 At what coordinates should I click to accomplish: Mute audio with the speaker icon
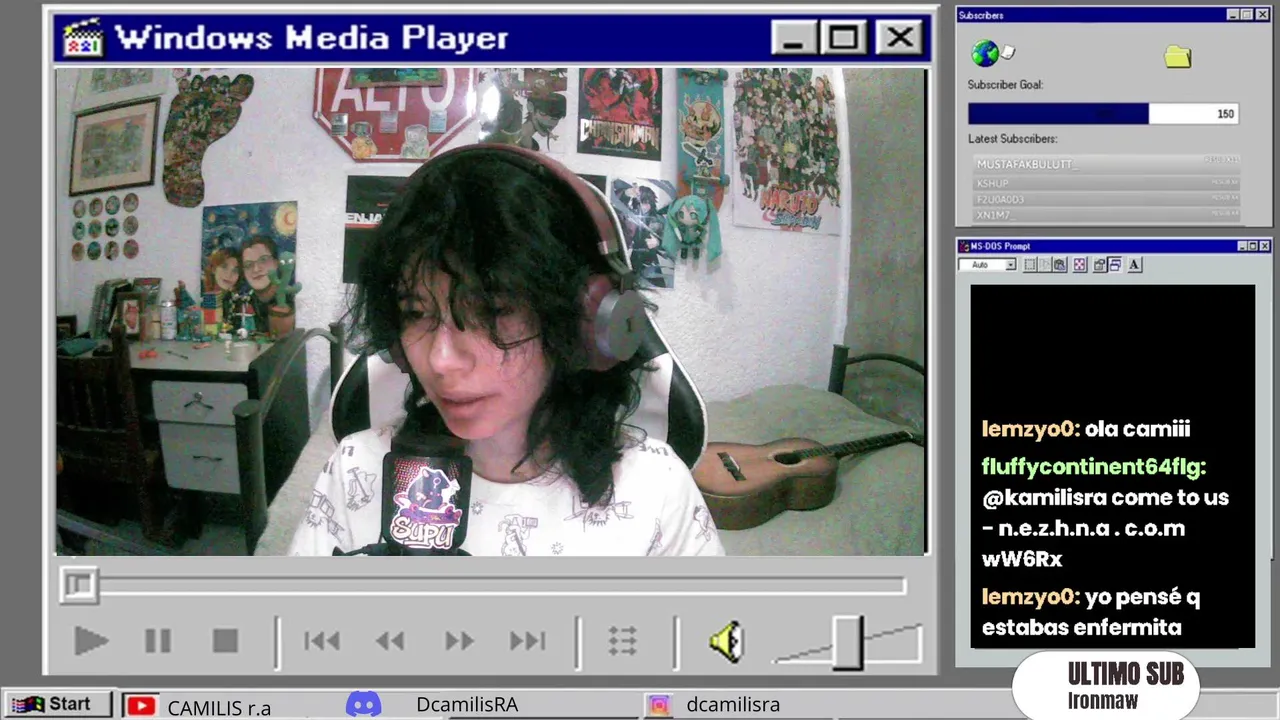tap(727, 641)
